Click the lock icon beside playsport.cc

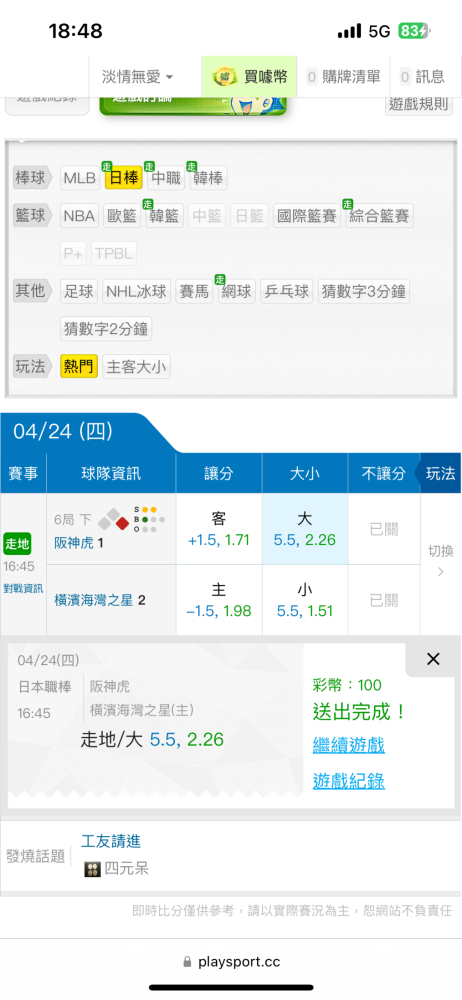pyautogui.click(x=187, y=961)
